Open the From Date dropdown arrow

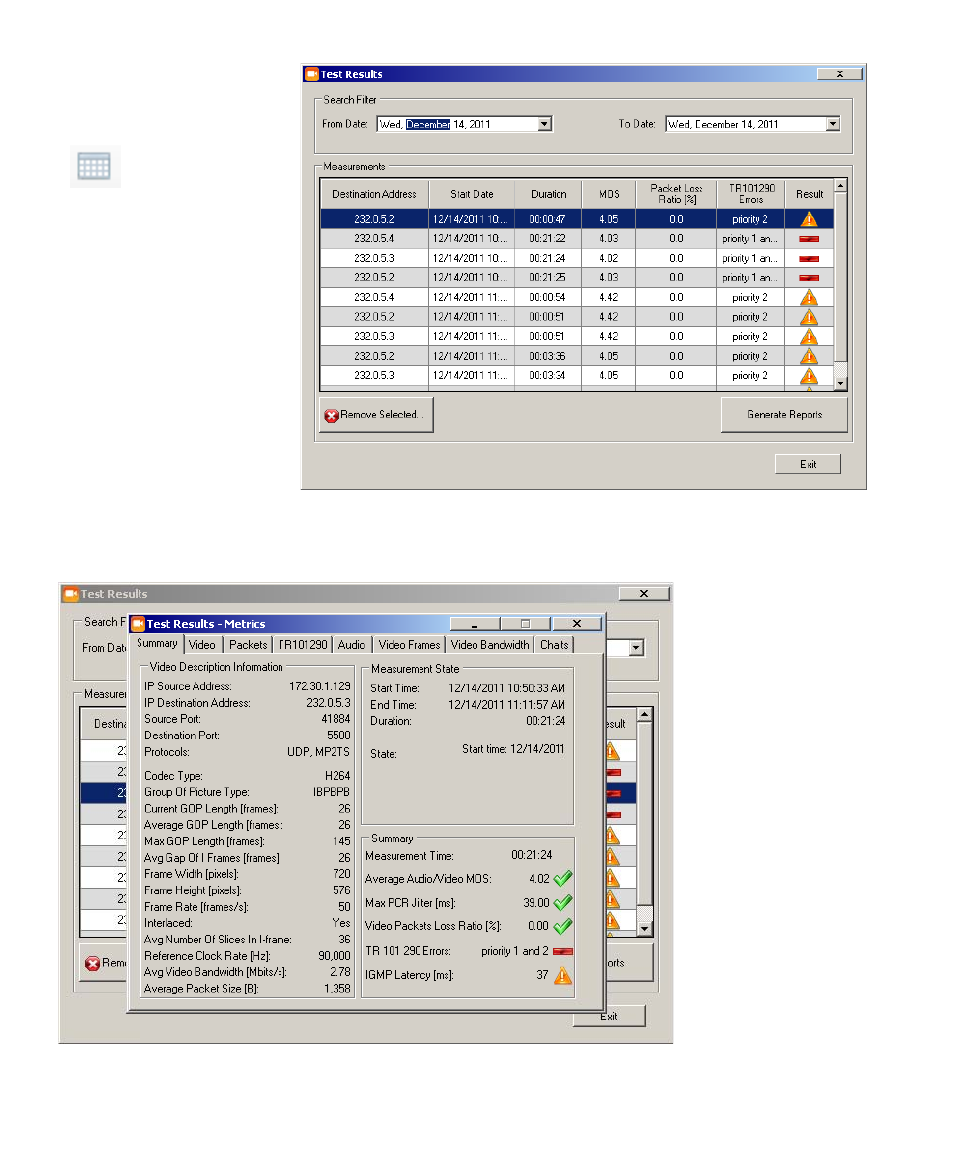(544, 124)
